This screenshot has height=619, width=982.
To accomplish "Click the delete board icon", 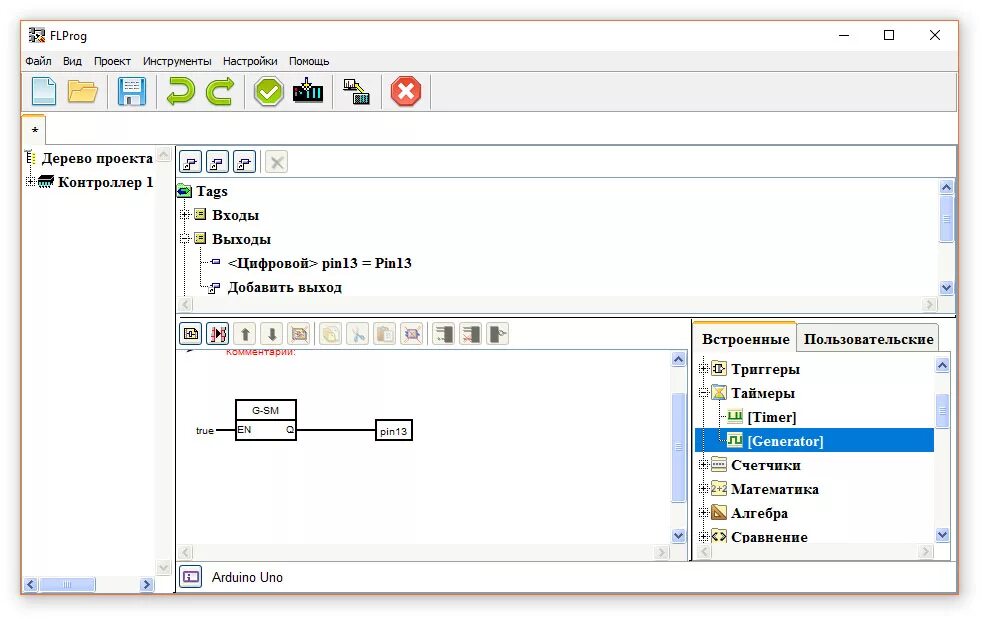I will pyautogui.click(x=299, y=334).
